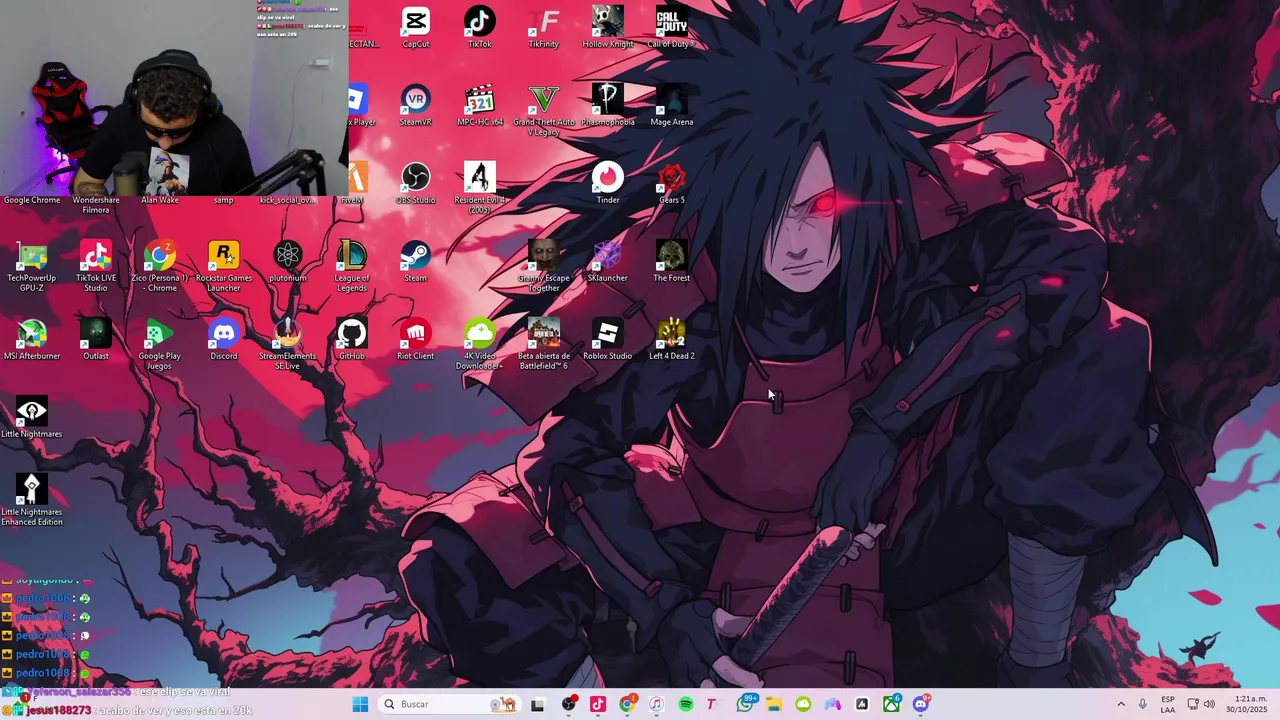Switch to Chrome on the taskbar
1280x720 pixels.
click(x=627, y=704)
